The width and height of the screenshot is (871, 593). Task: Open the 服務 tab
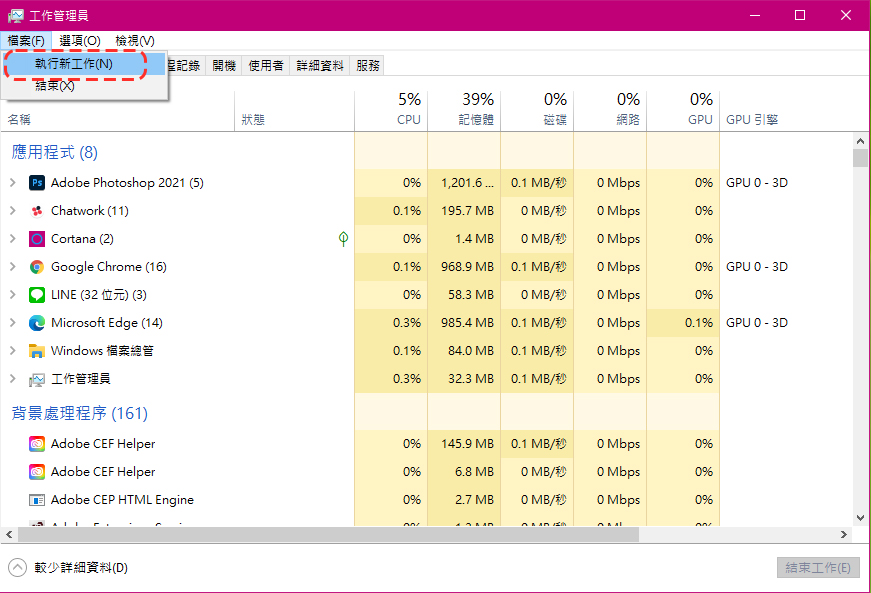coord(368,65)
